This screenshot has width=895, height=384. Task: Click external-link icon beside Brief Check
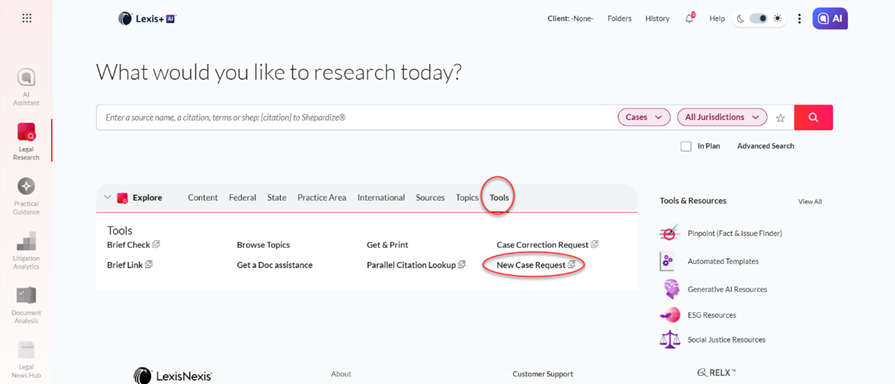point(156,244)
